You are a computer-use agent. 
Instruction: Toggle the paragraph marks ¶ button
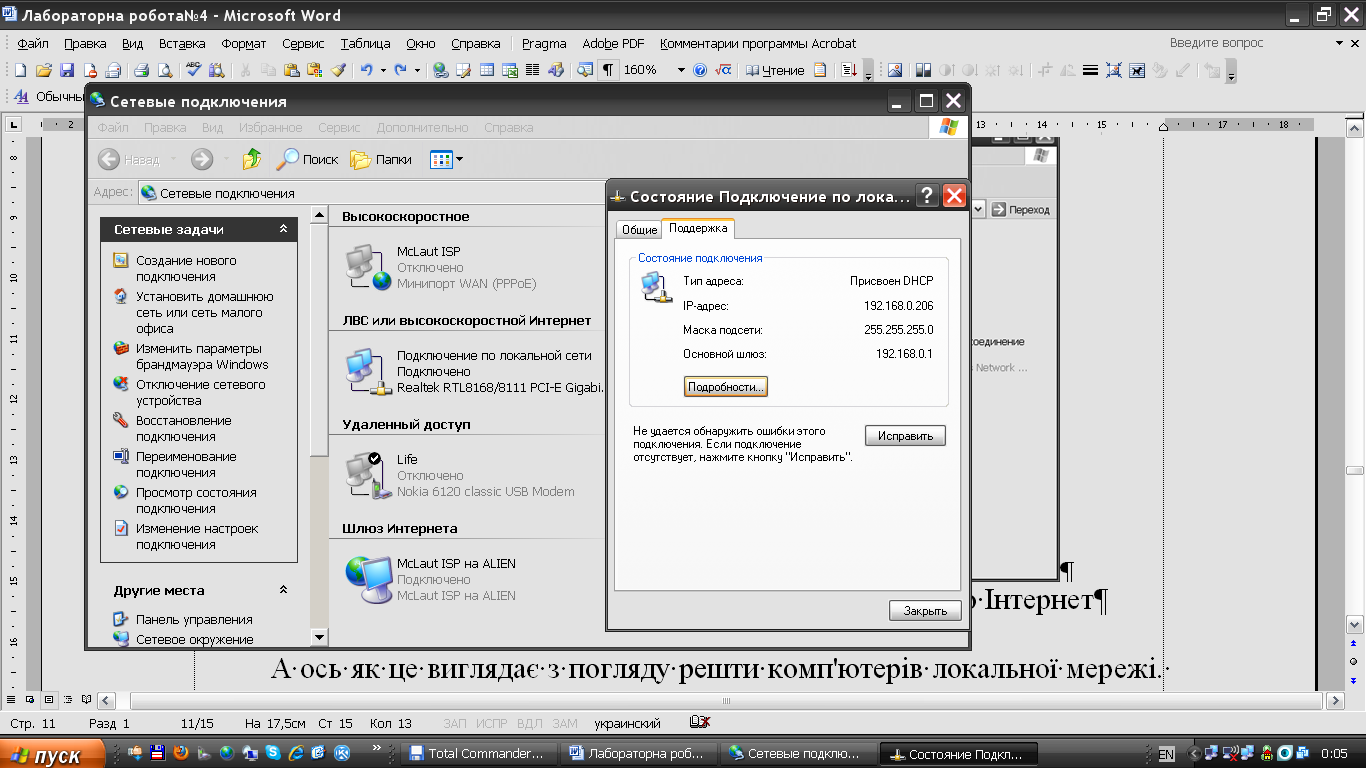coord(607,70)
